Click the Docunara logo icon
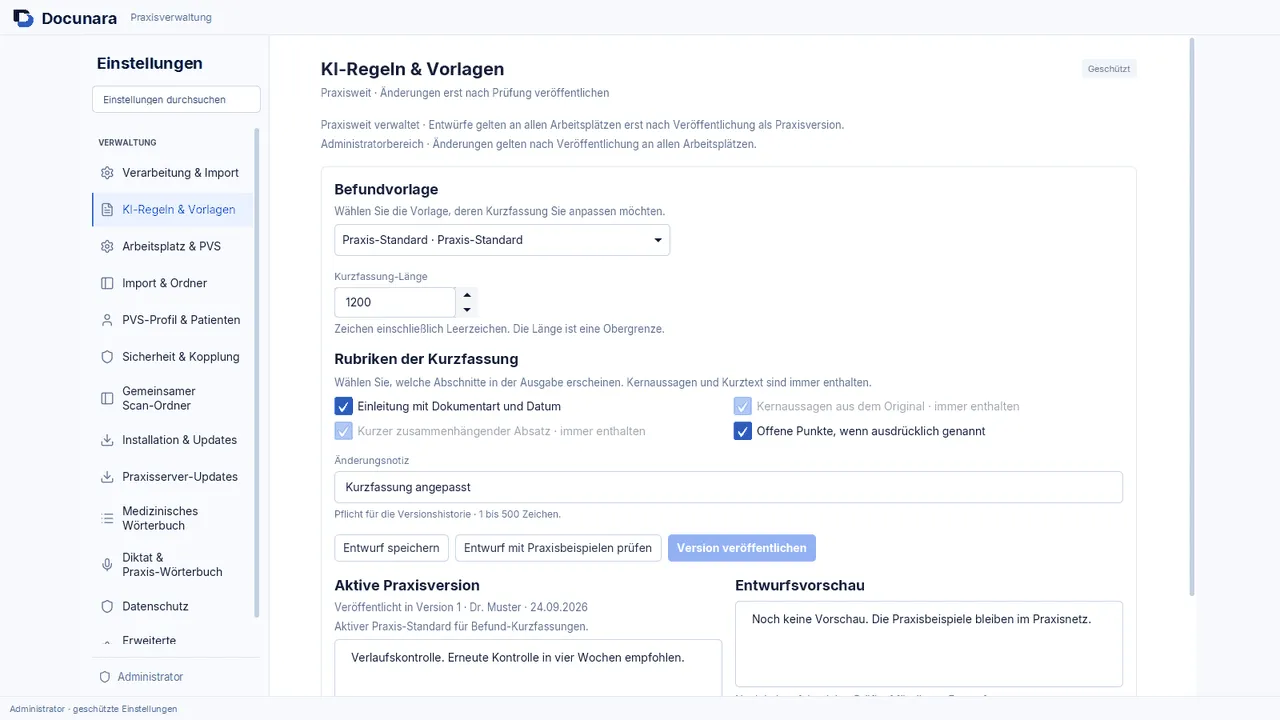This screenshot has height=720, width=1280. coord(23,18)
